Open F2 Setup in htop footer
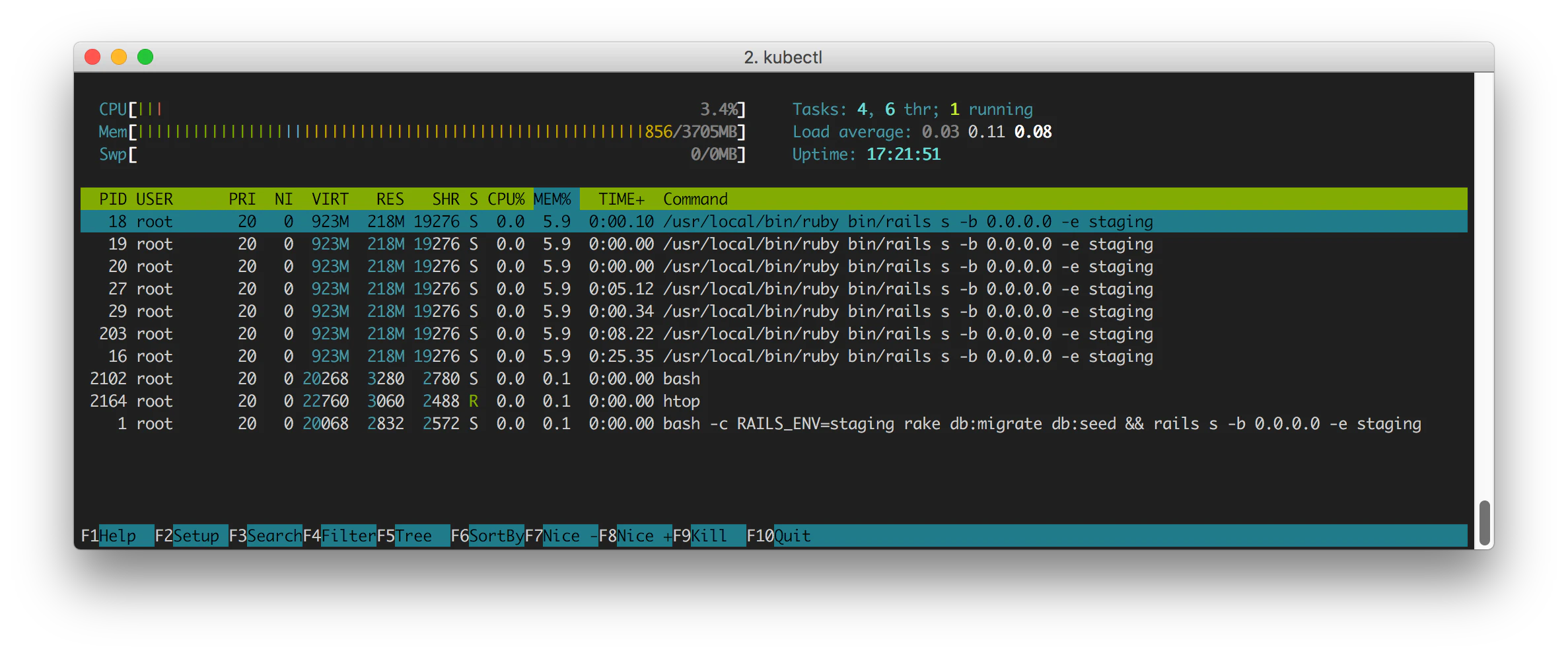The height and width of the screenshot is (655, 1568). [191, 535]
